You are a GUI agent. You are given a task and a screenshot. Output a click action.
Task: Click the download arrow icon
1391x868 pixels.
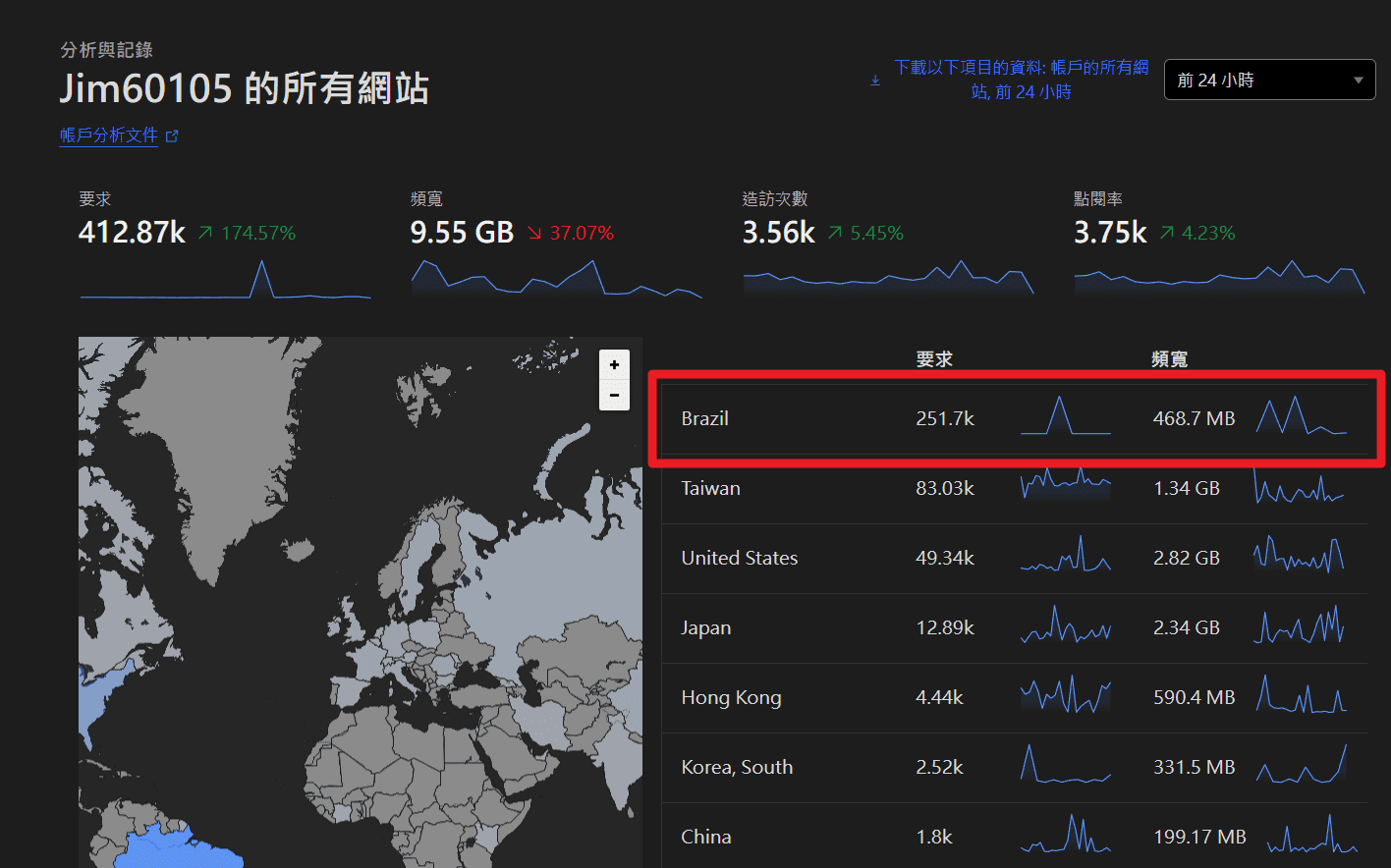click(875, 81)
